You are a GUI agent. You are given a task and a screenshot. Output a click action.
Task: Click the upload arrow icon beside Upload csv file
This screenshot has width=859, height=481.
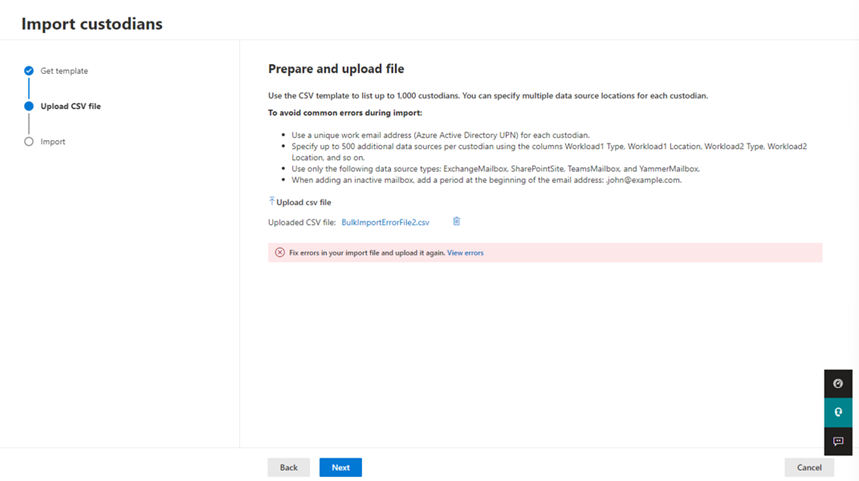[272, 201]
